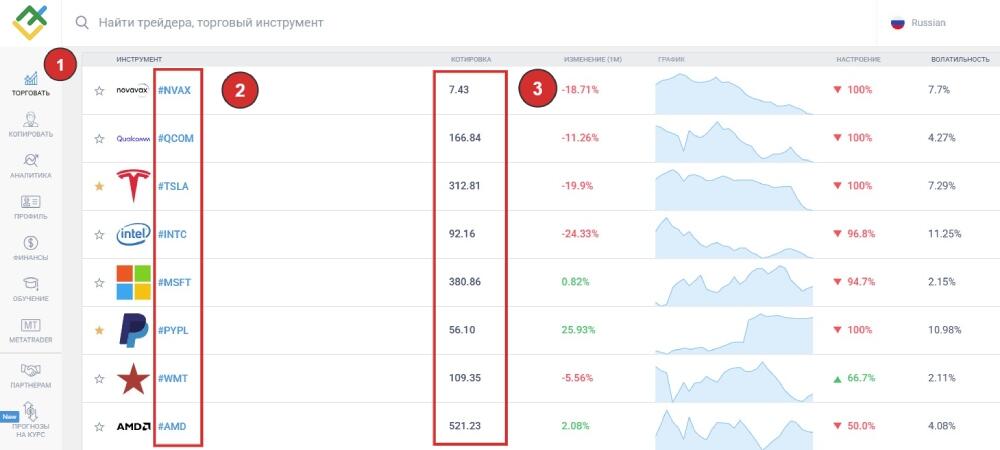1000x450 pixels.
Task: Toggle favorite star for #AMD
Action: pos(99,426)
